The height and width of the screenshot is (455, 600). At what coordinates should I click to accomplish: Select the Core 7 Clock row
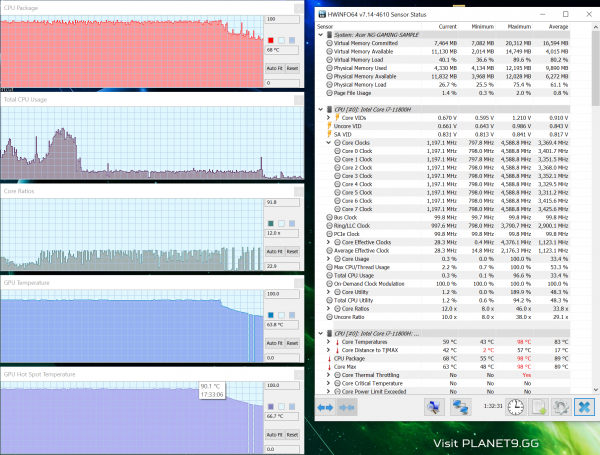pos(443,209)
